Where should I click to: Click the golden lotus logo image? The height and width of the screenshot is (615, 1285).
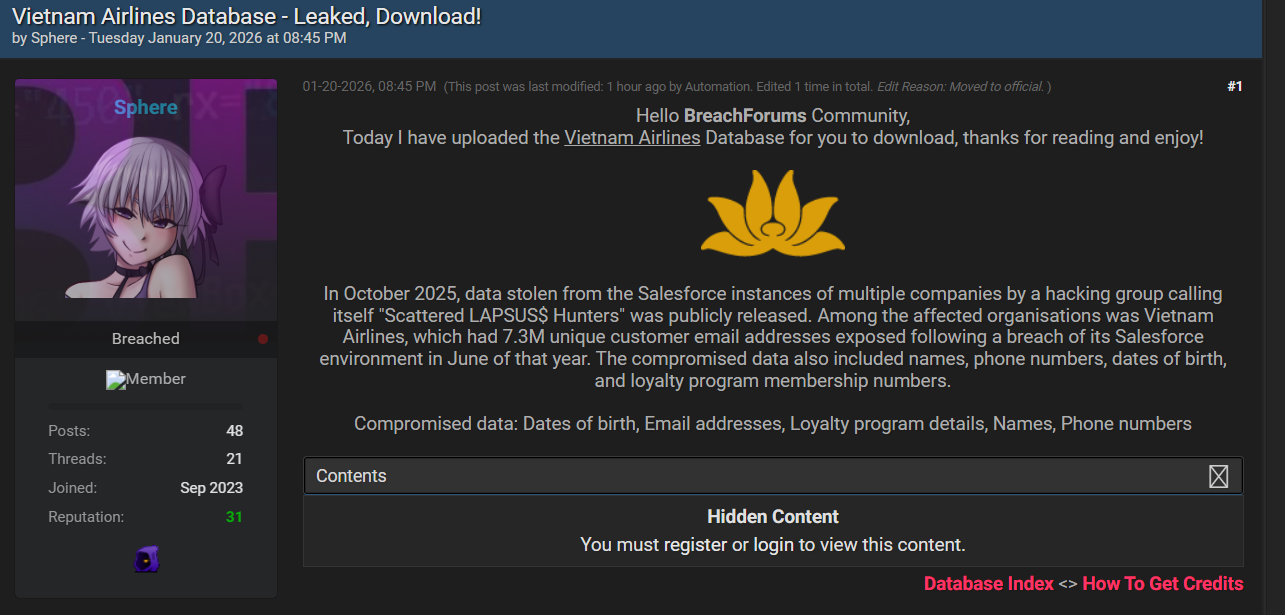coord(773,212)
